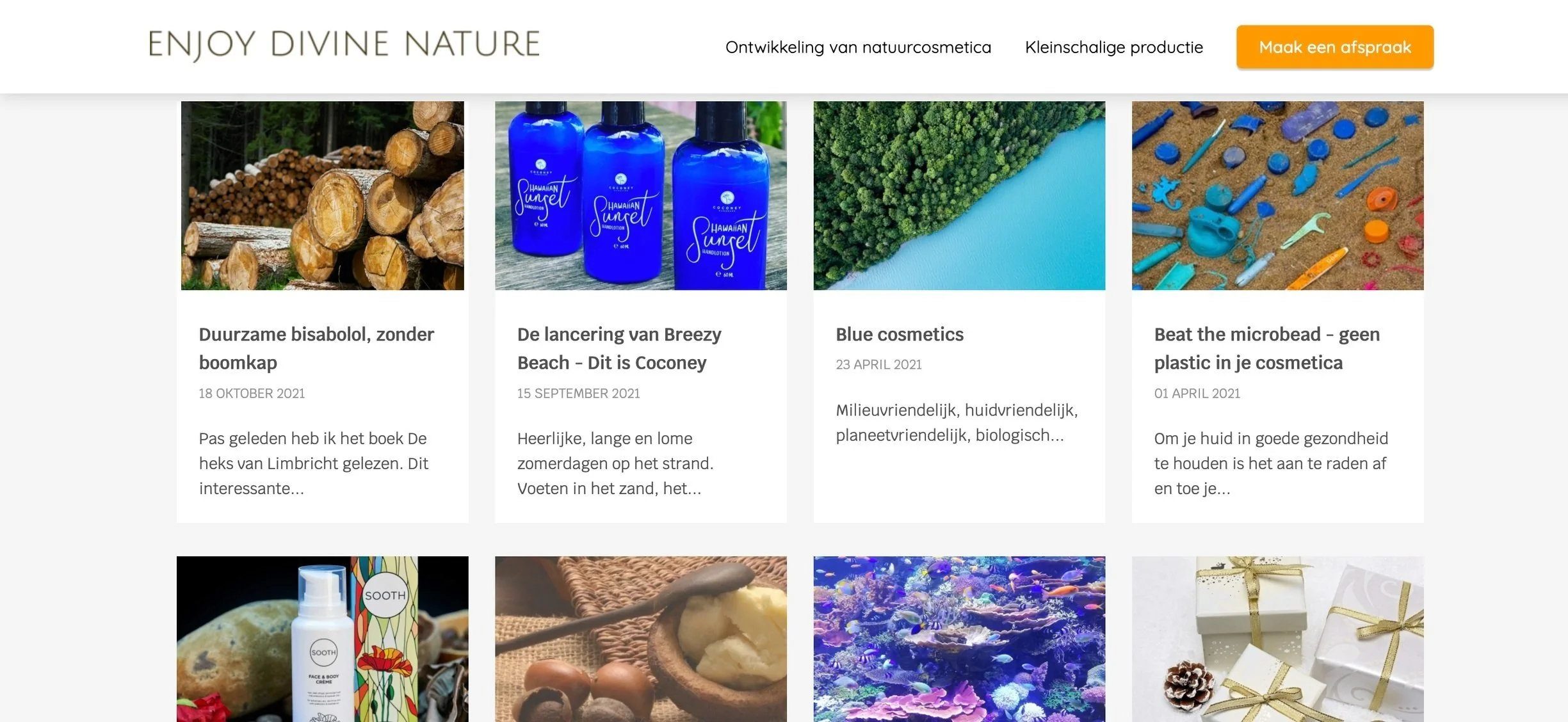Open the aerial forest and lake image
The height and width of the screenshot is (722, 1568).
[x=959, y=195]
